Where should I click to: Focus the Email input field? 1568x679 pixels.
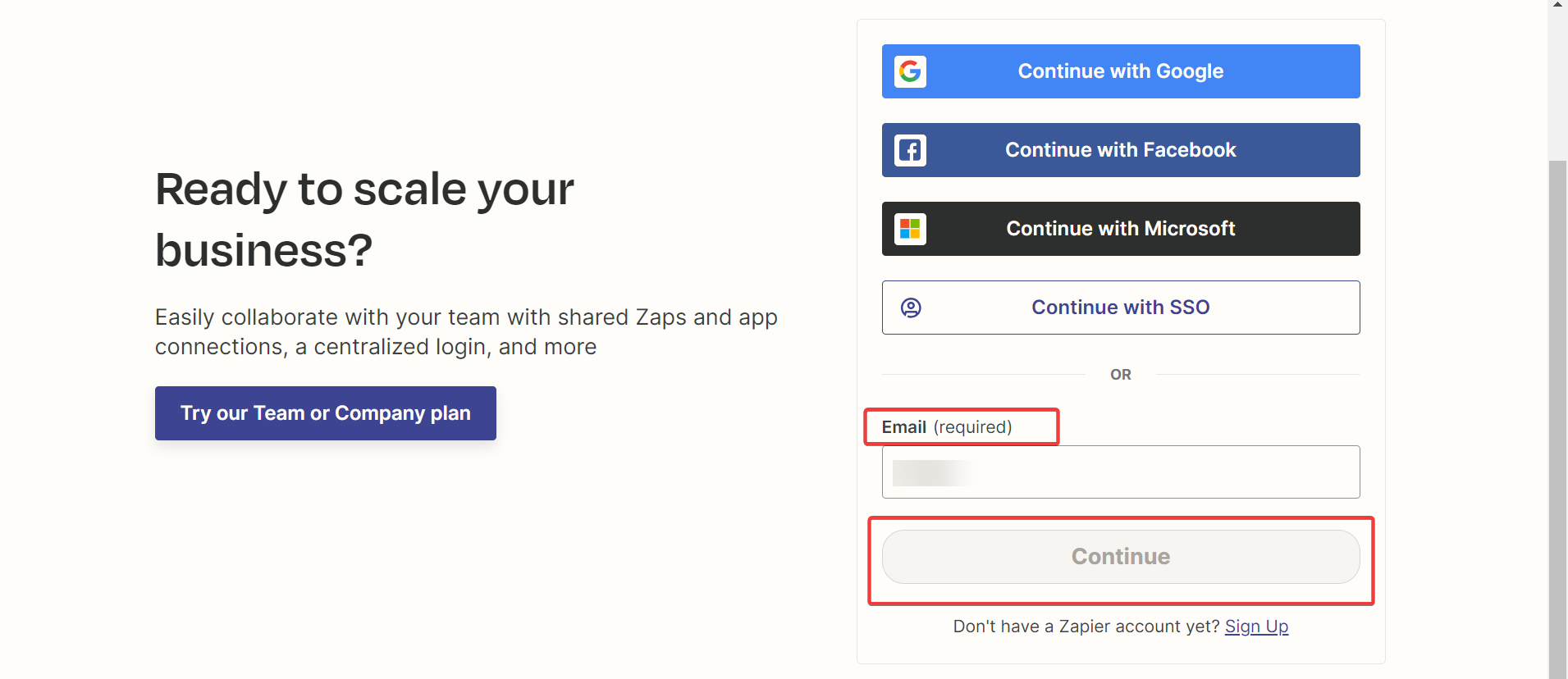pos(1120,472)
